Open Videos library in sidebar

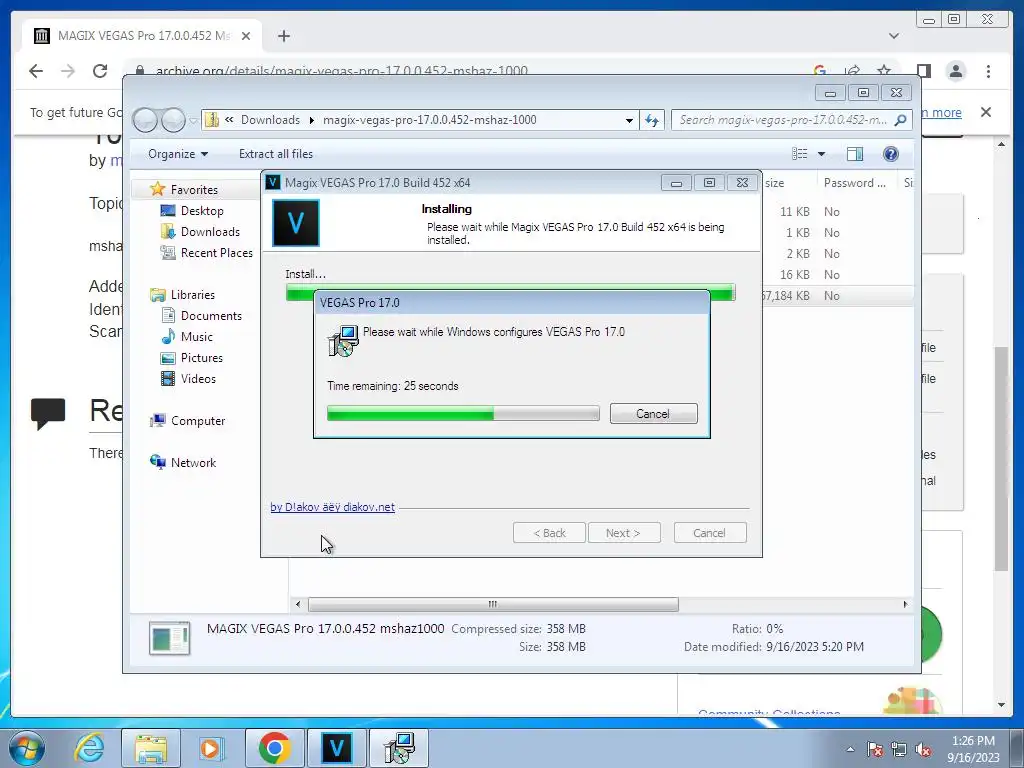pyautogui.click(x=198, y=378)
